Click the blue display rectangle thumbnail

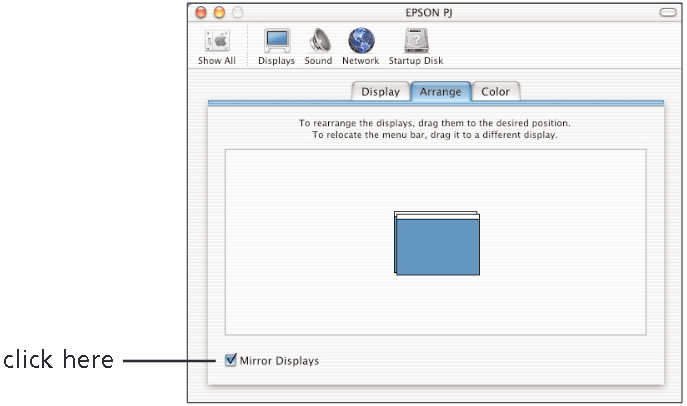coord(437,247)
